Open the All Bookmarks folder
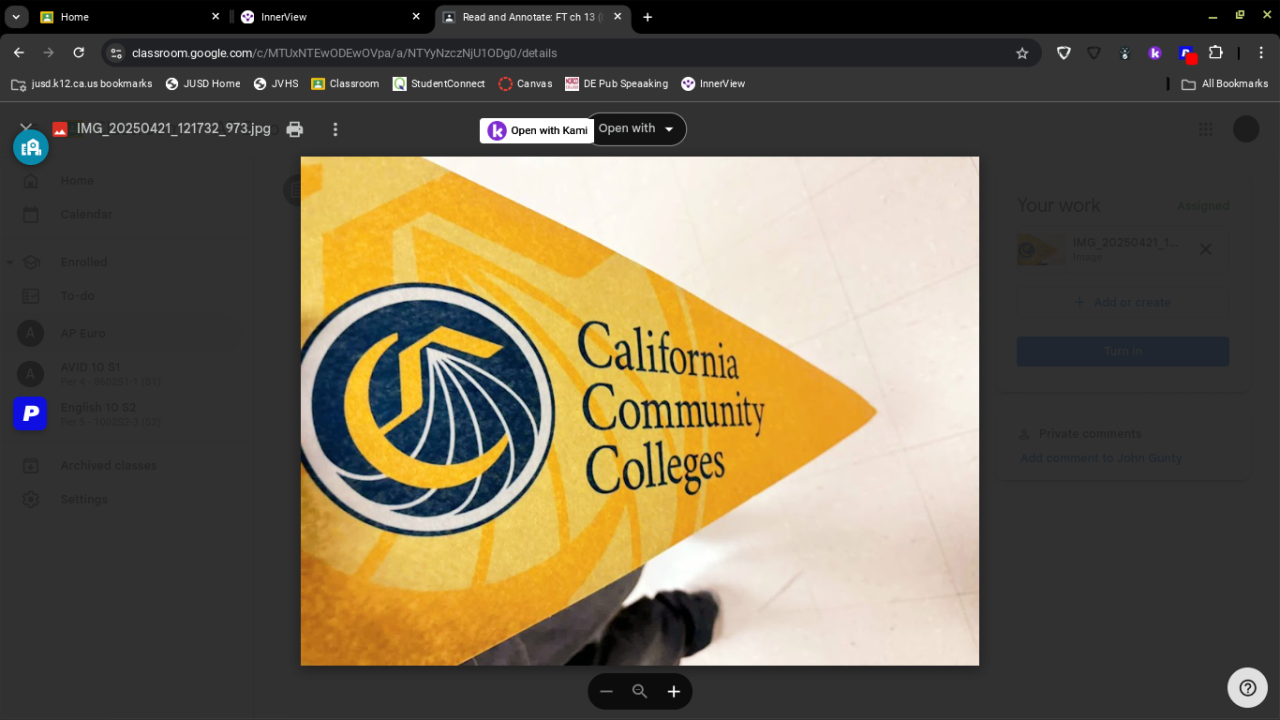This screenshot has height=720, width=1280. click(1224, 84)
